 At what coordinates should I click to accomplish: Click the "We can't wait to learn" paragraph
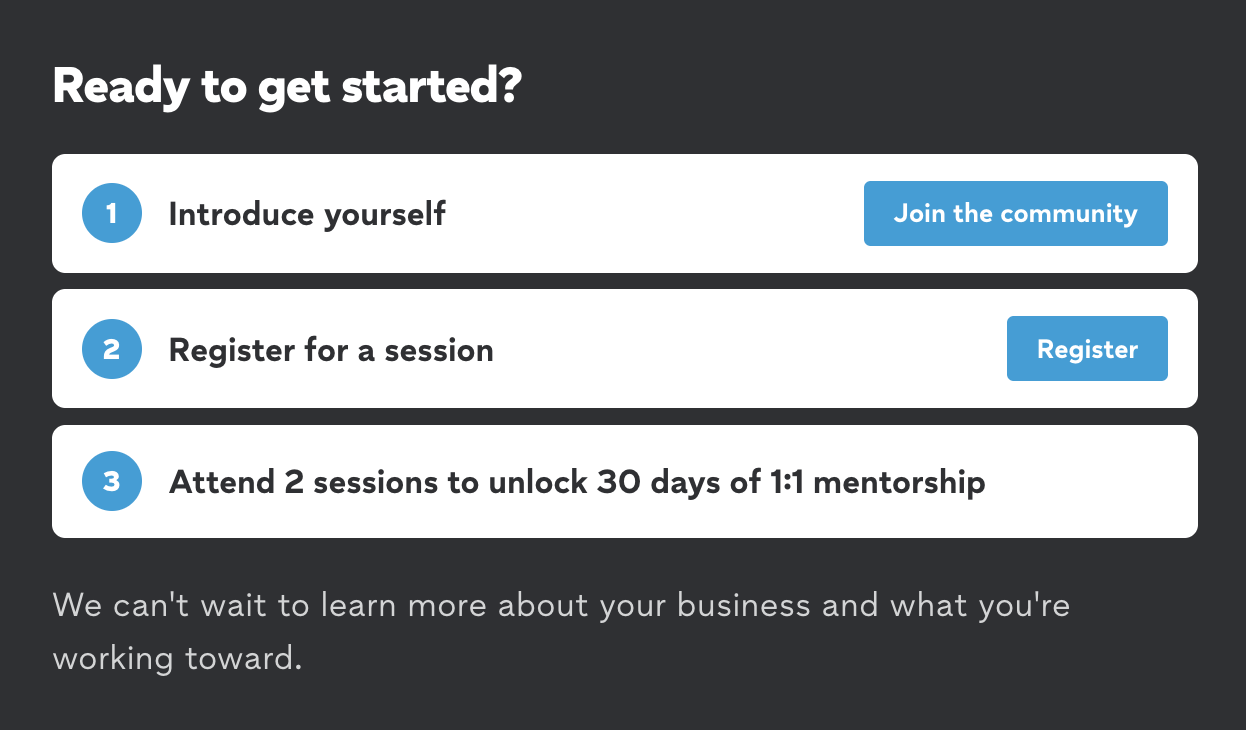561,632
